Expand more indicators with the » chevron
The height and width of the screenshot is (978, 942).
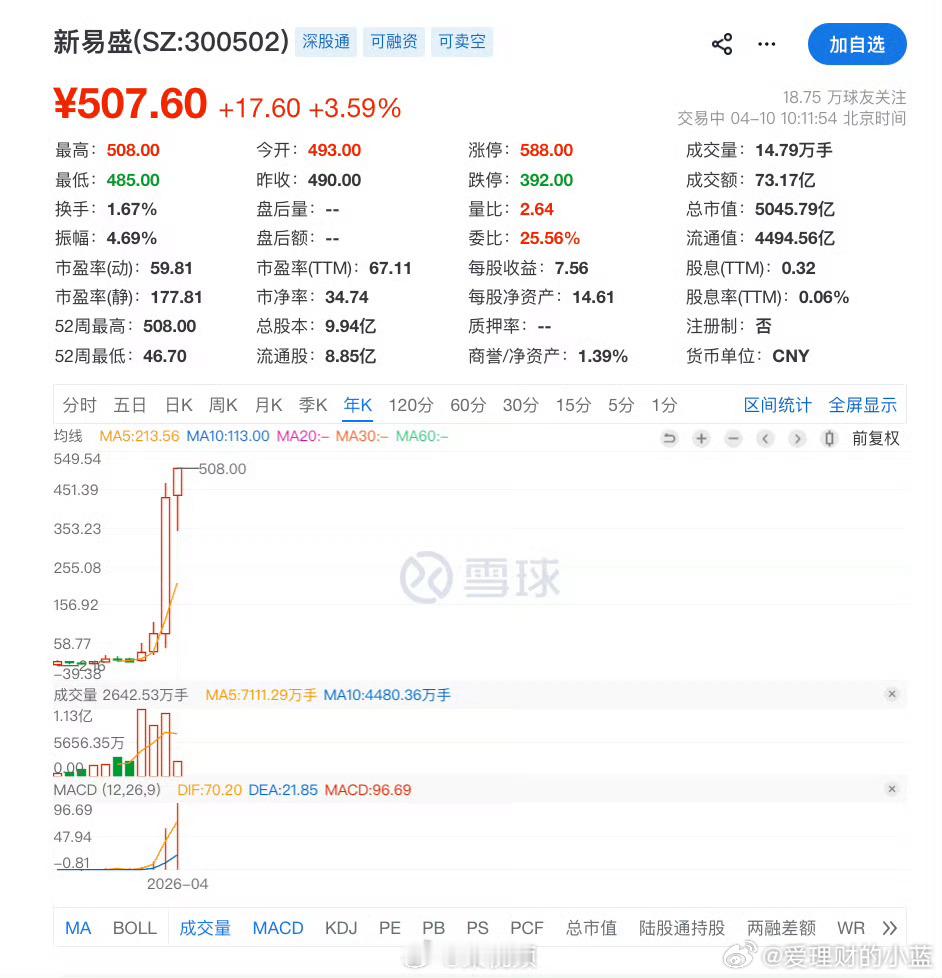(x=888, y=927)
